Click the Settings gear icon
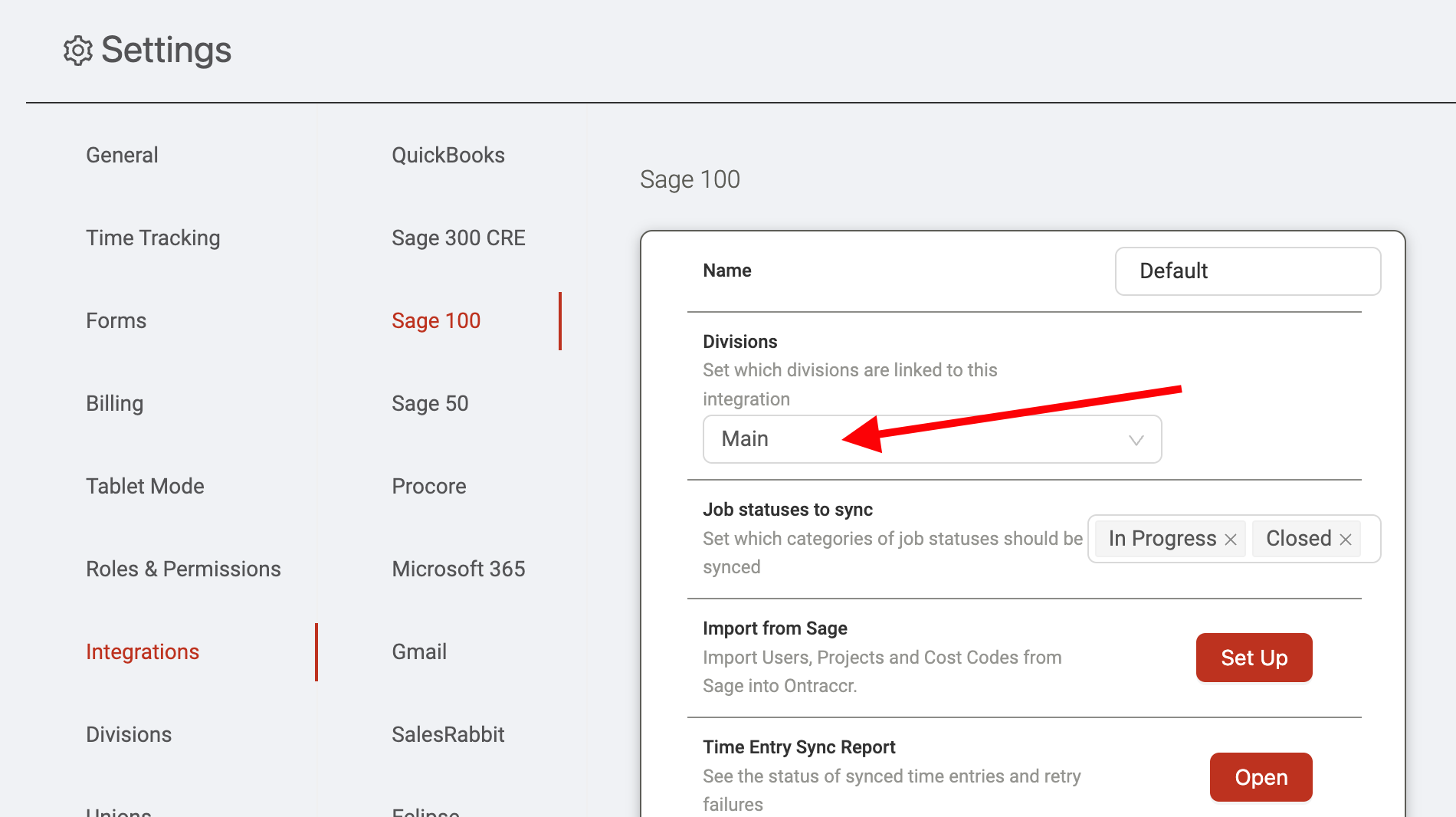 (x=77, y=51)
